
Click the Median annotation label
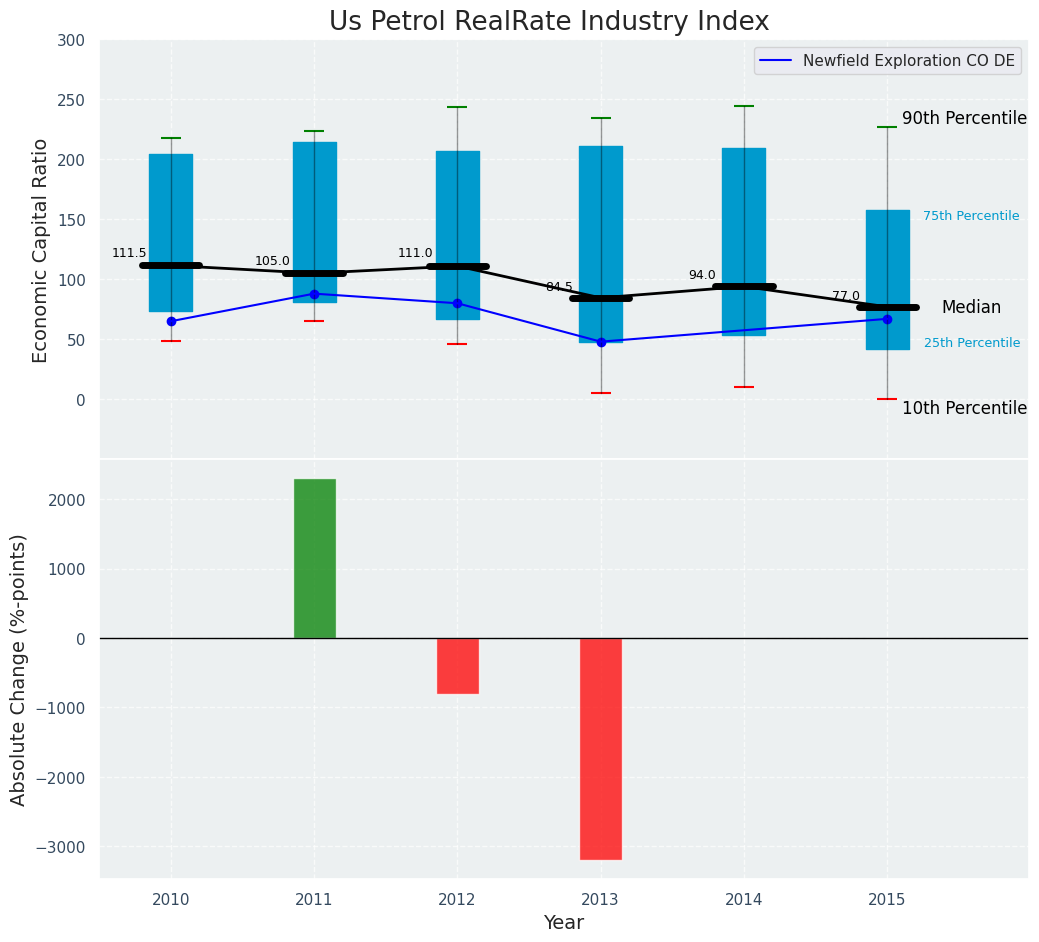971,308
